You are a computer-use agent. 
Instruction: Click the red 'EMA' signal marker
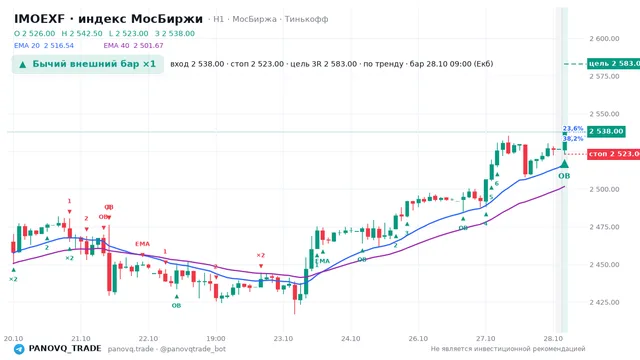click(x=142, y=244)
